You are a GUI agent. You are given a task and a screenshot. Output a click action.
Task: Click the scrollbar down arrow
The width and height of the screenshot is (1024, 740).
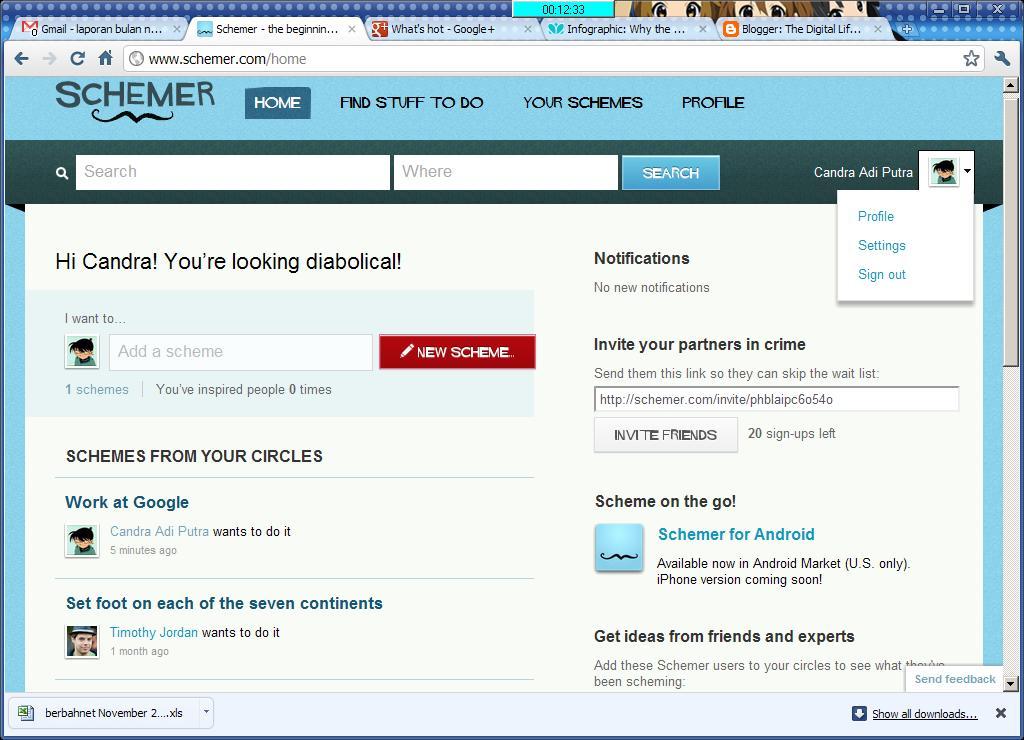(1010, 684)
